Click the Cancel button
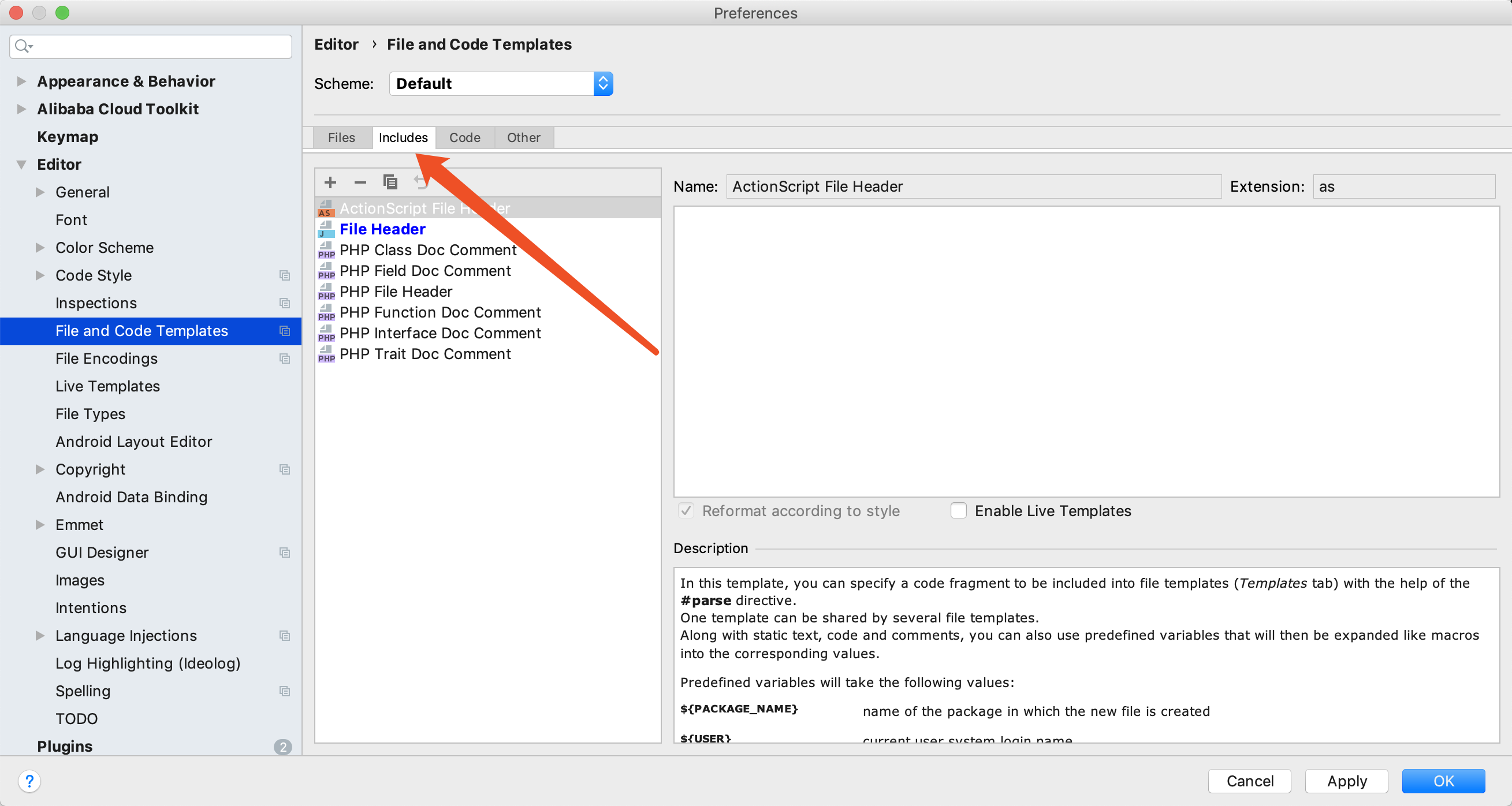This screenshot has height=806, width=1512. click(x=1250, y=781)
